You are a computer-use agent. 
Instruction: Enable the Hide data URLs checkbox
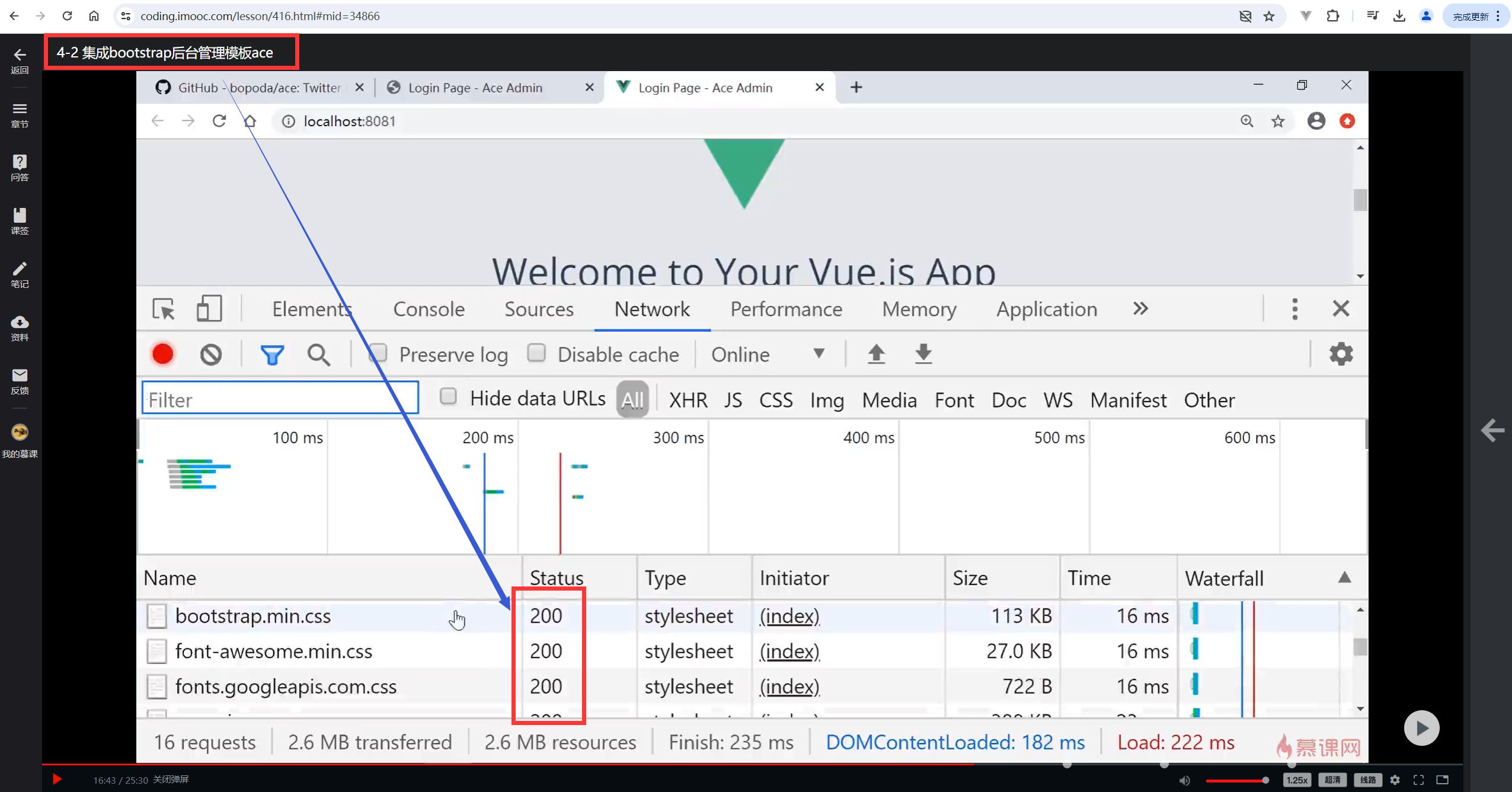tap(448, 396)
